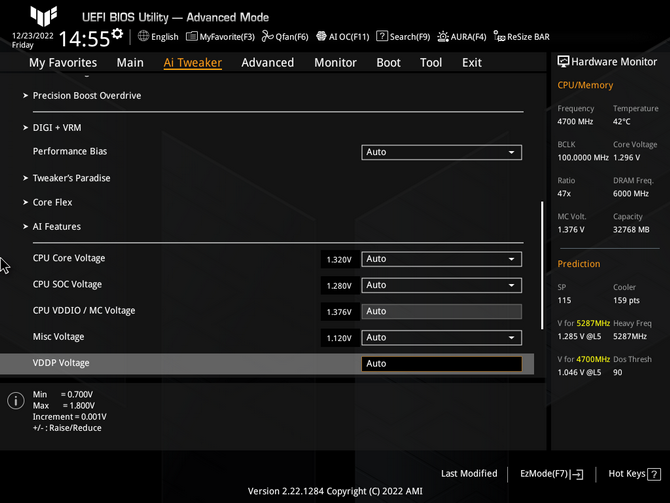This screenshot has width=670, height=503.
Task: Click the 1.120V Misc Voltage value
Action: point(339,338)
